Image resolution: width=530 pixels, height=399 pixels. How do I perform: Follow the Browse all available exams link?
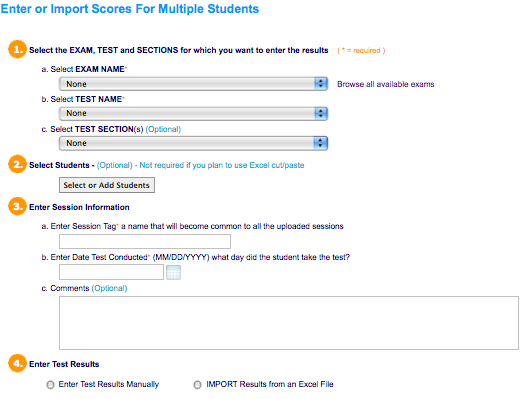[386, 84]
